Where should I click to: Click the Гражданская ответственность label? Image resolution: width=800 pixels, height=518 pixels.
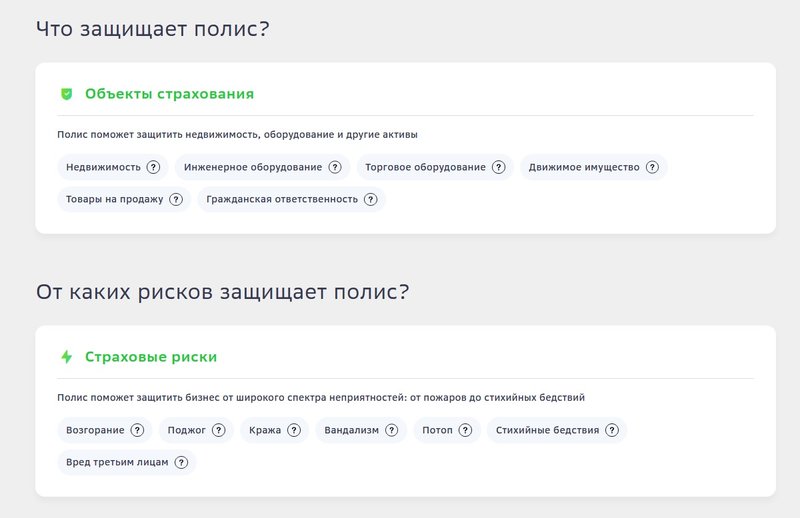(x=282, y=199)
